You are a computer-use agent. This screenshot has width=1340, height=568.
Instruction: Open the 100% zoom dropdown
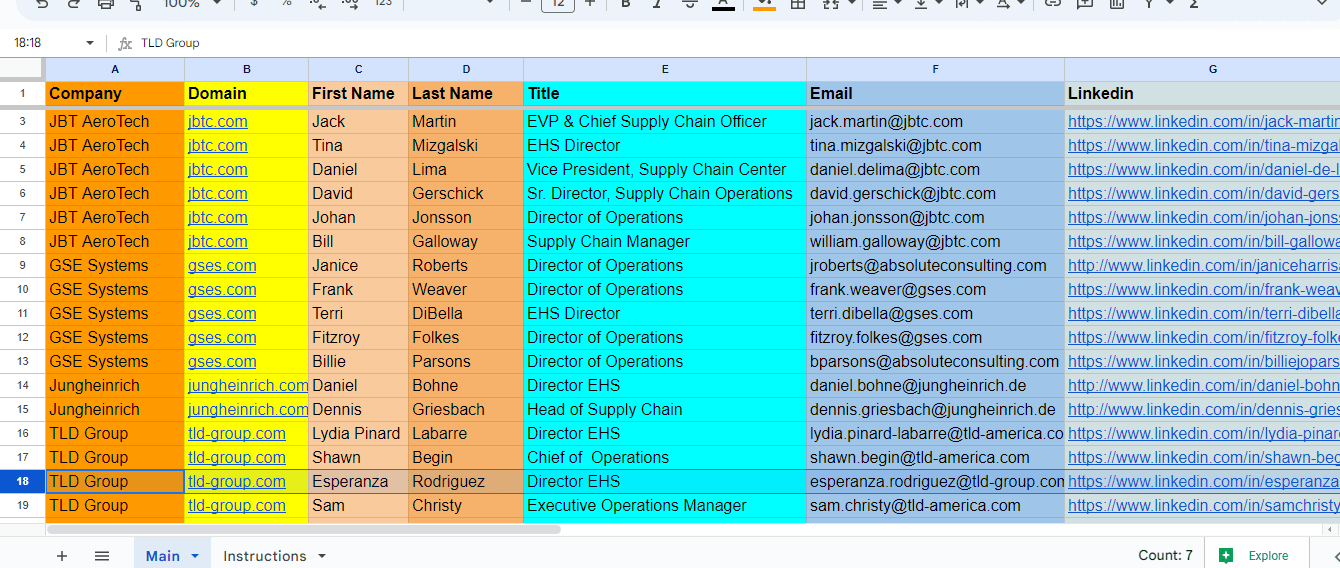(190, 4)
